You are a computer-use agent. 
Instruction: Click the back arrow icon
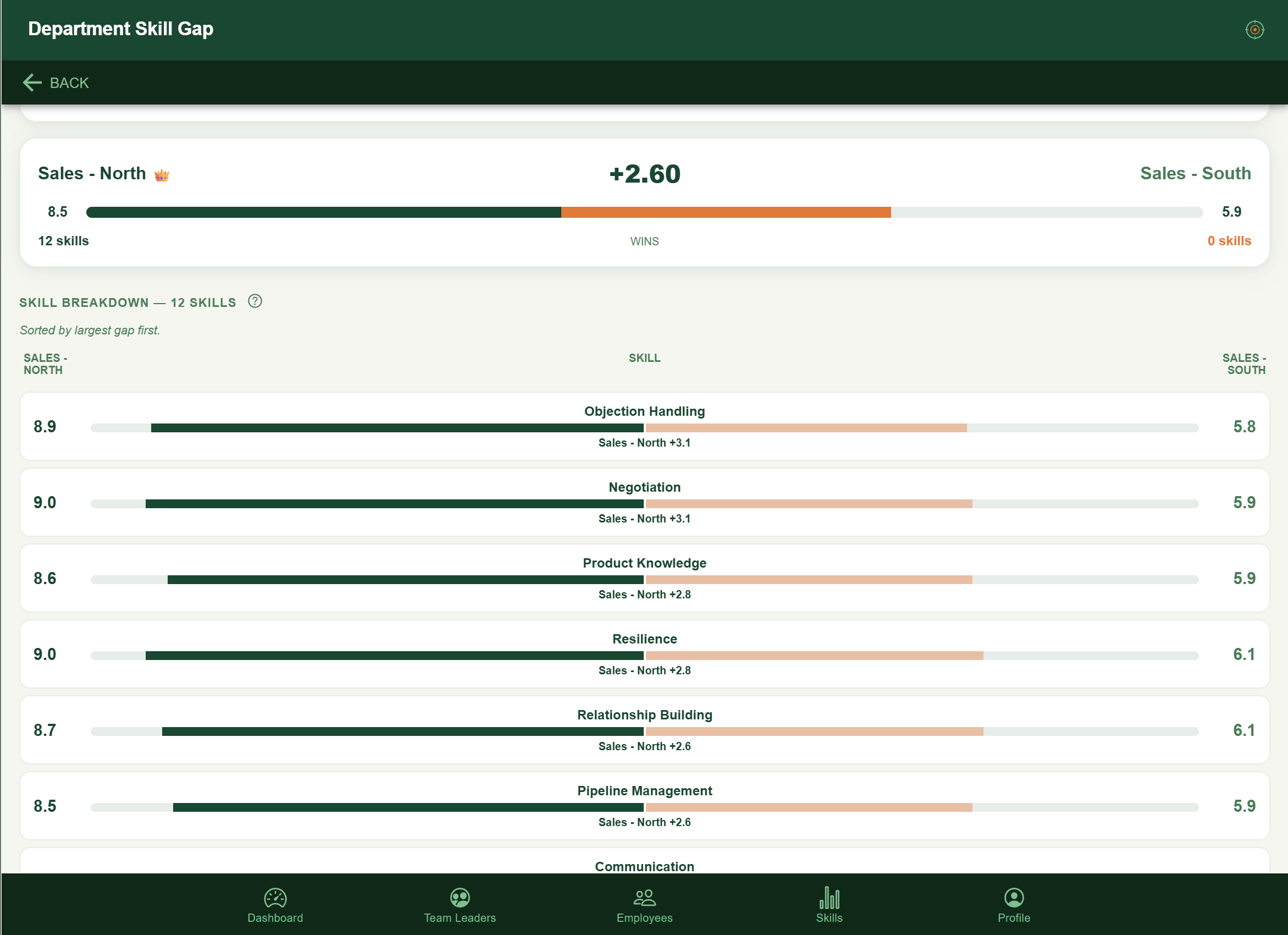click(32, 83)
